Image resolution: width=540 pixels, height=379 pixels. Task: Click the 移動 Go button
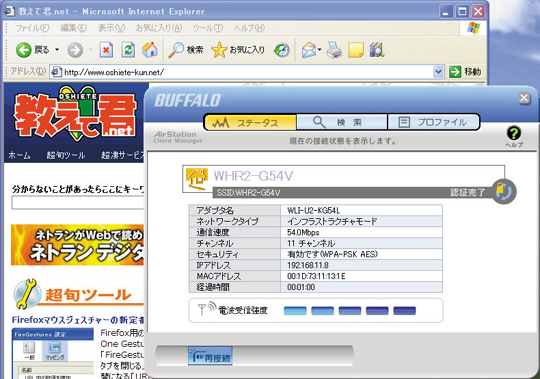tap(465, 72)
